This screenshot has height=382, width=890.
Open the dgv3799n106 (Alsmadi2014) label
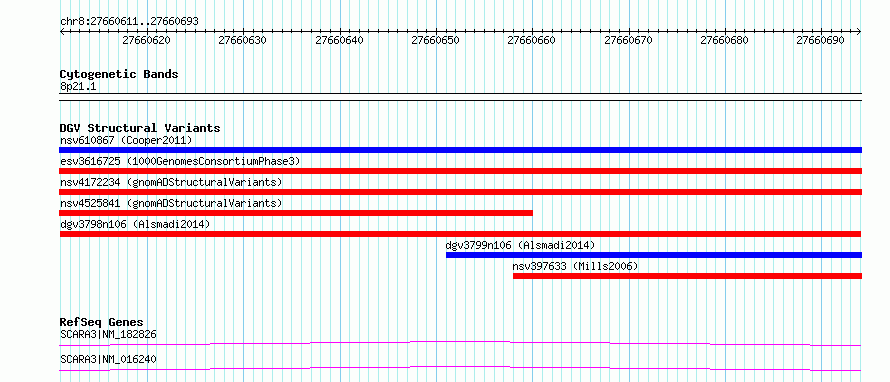click(520, 245)
